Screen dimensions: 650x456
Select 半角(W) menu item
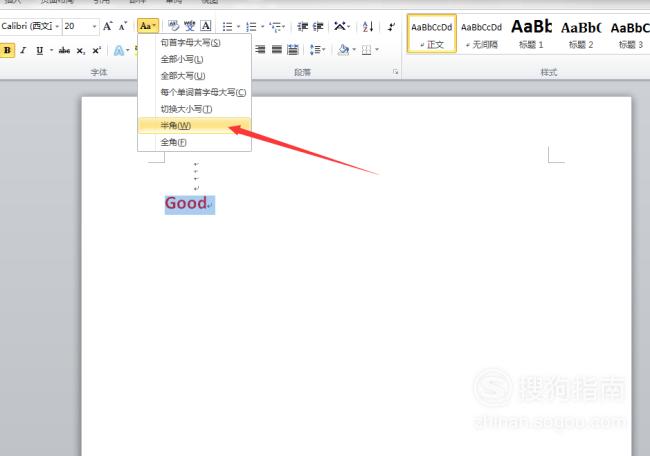click(194, 126)
